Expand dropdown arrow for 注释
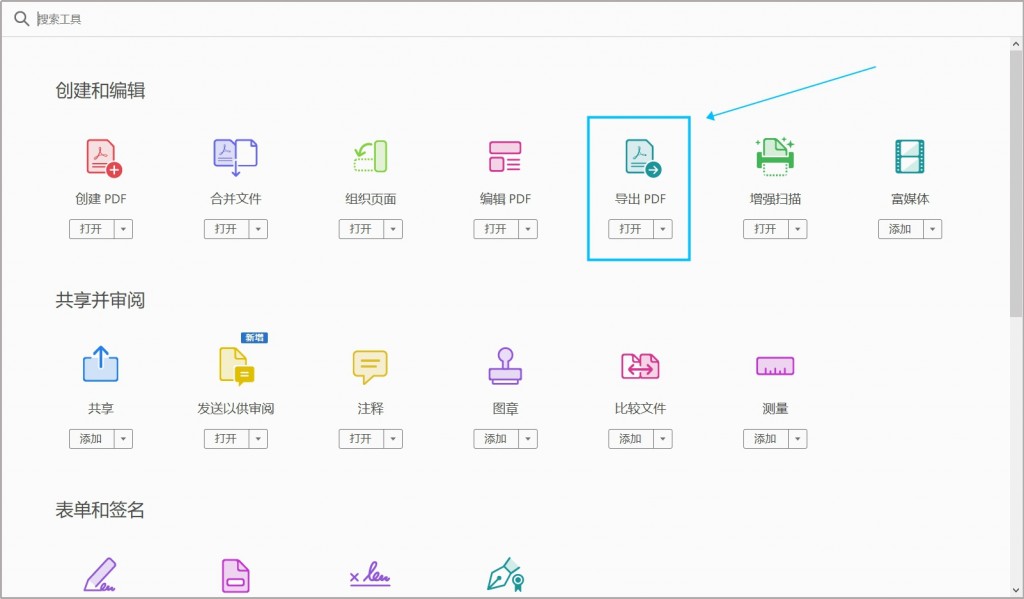 click(x=393, y=439)
